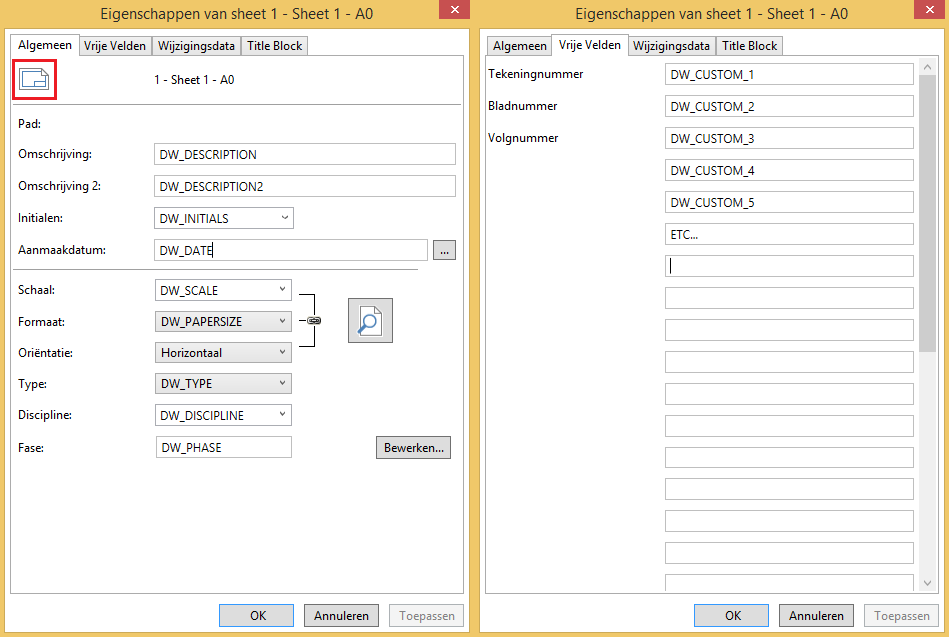This screenshot has width=950, height=638.
Task: Click the vertical scrollbar thumb in Vrije Velden
Action: click(x=928, y=213)
